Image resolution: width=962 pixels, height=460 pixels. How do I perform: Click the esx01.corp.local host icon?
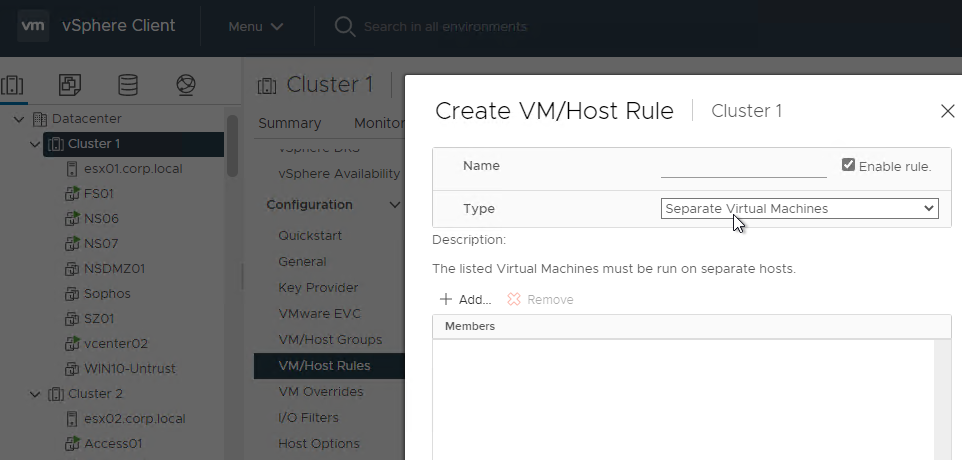72,169
